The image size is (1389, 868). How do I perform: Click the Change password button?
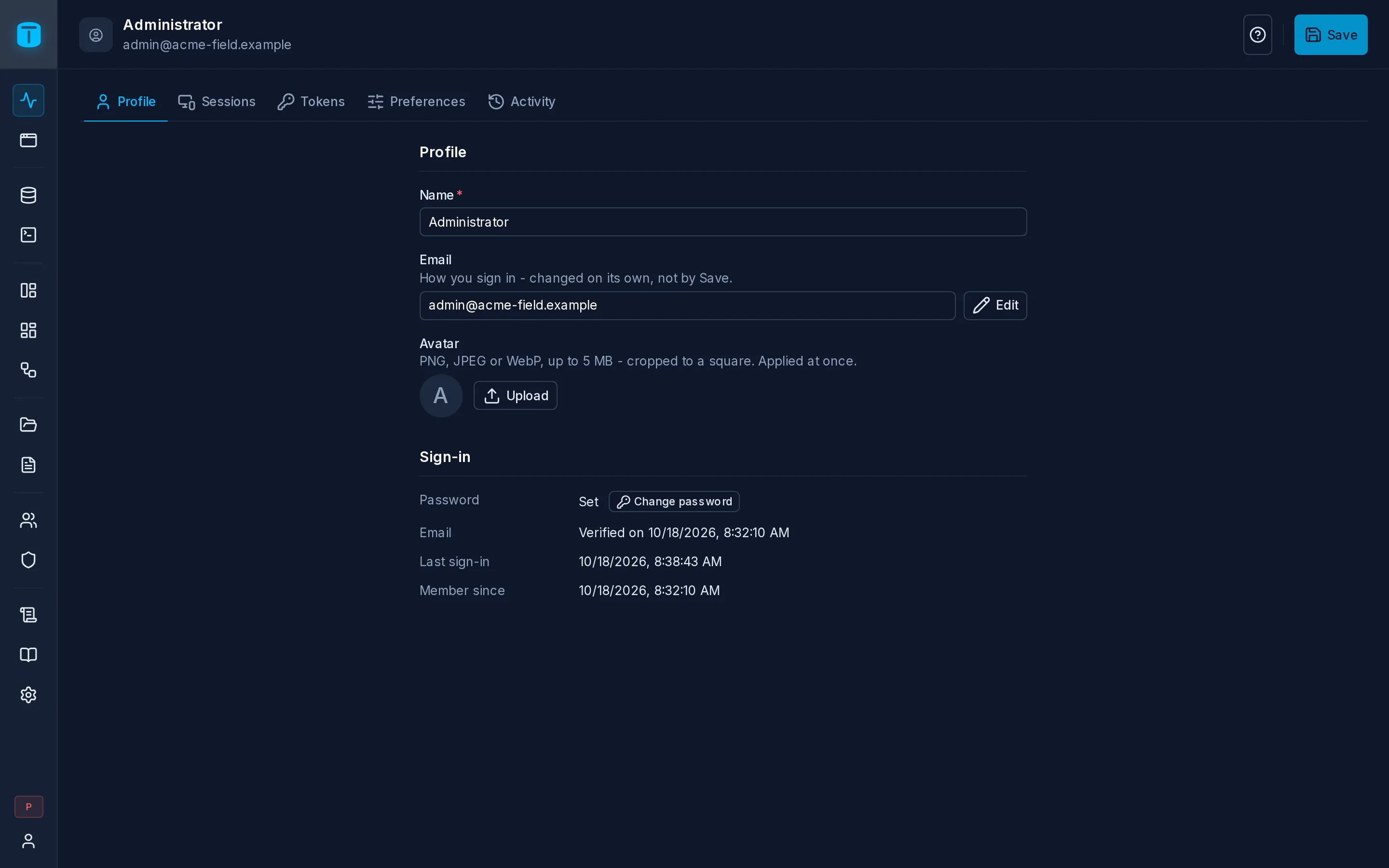point(674,502)
